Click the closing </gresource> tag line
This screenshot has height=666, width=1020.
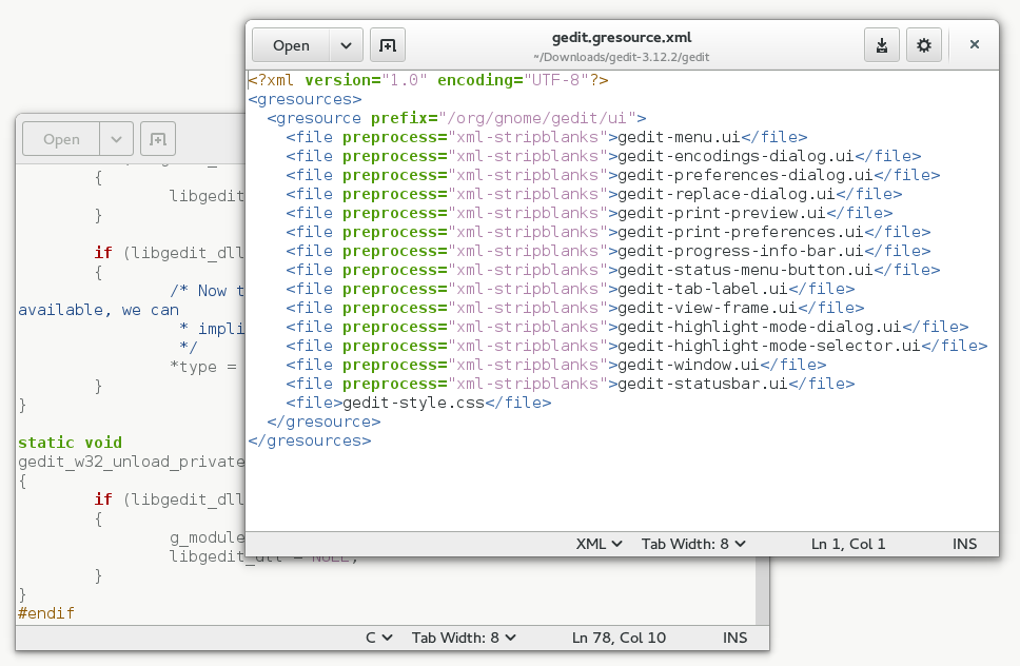pyautogui.click(x=323, y=421)
